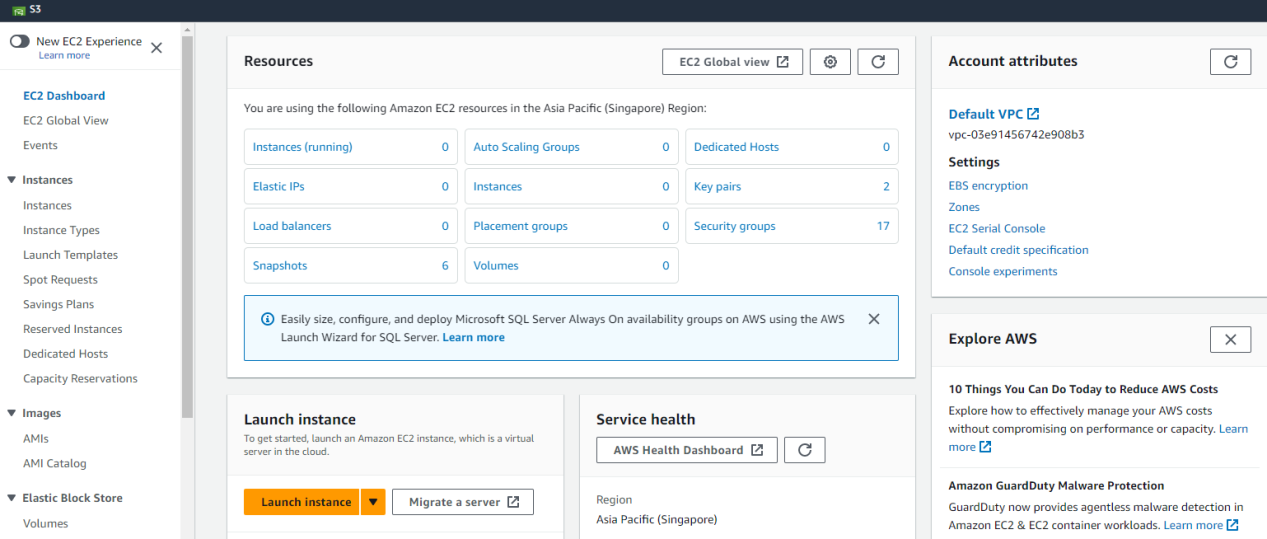Toggle the New EC2 Experience switch
The image size is (1267, 539).
(20, 41)
